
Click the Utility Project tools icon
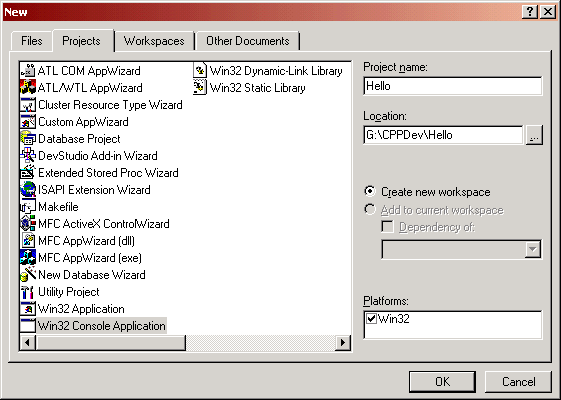pos(28,292)
